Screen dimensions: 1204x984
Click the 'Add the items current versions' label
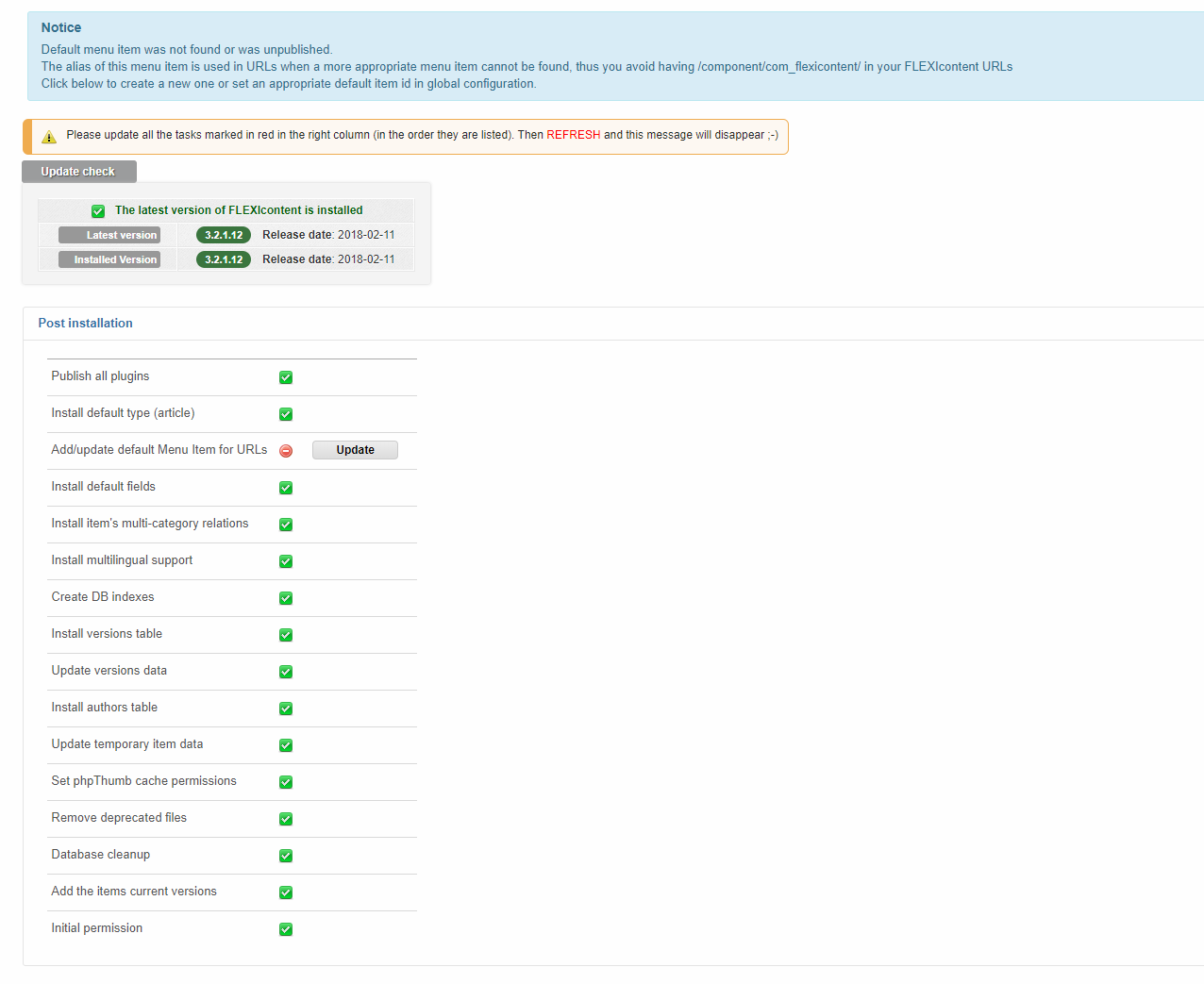pos(134,891)
